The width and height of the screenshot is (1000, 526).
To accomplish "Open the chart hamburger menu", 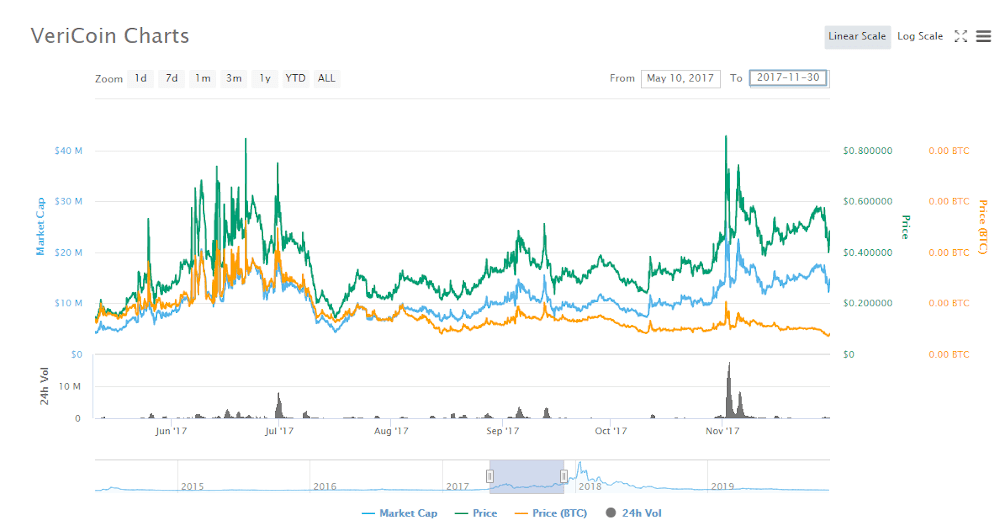I will coord(983,36).
